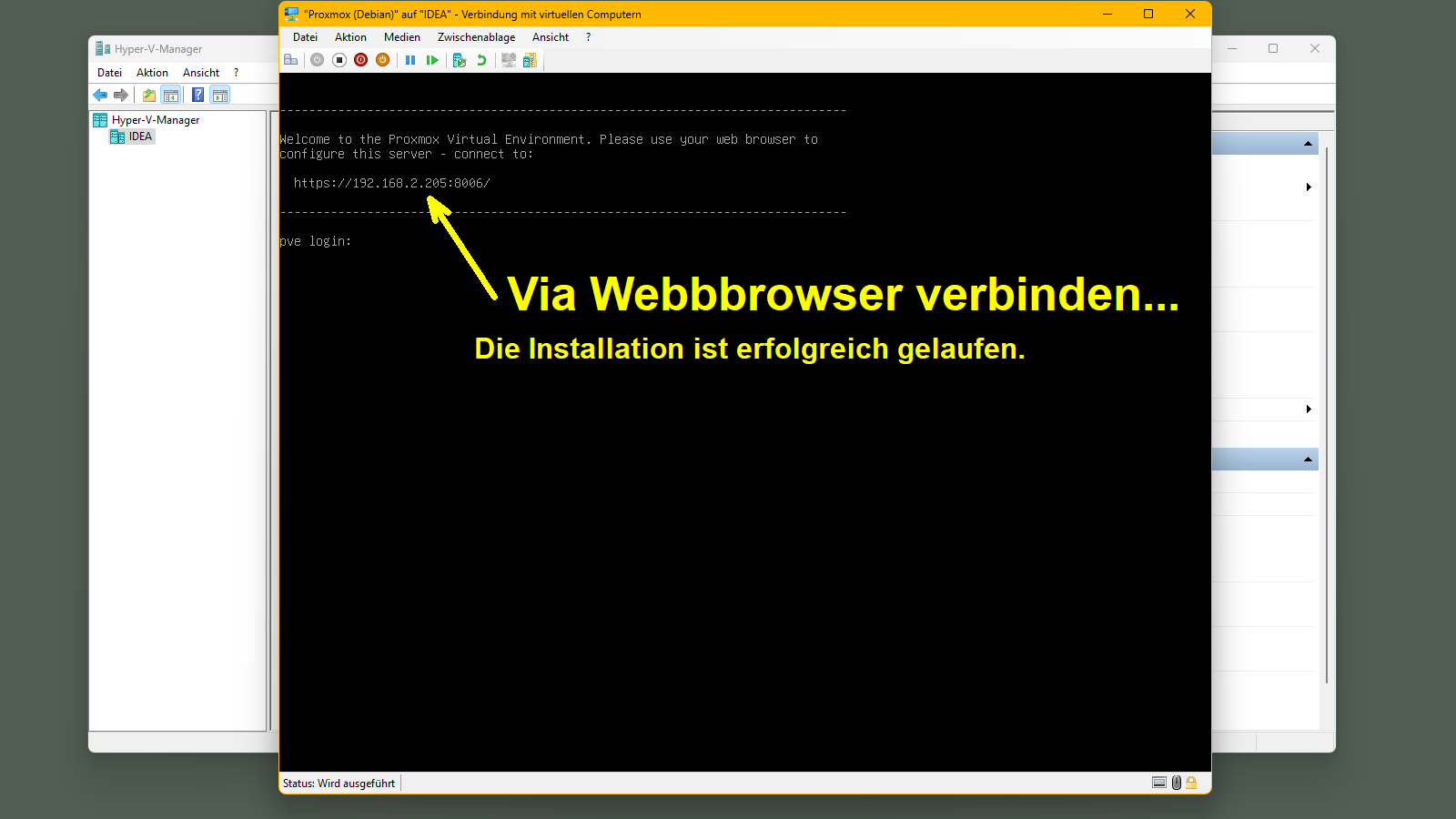This screenshot has height=819, width=1456.
Task: Click the actions pane vertical scrollbar
Action: pyautogui.click(x=1327, y=409)
